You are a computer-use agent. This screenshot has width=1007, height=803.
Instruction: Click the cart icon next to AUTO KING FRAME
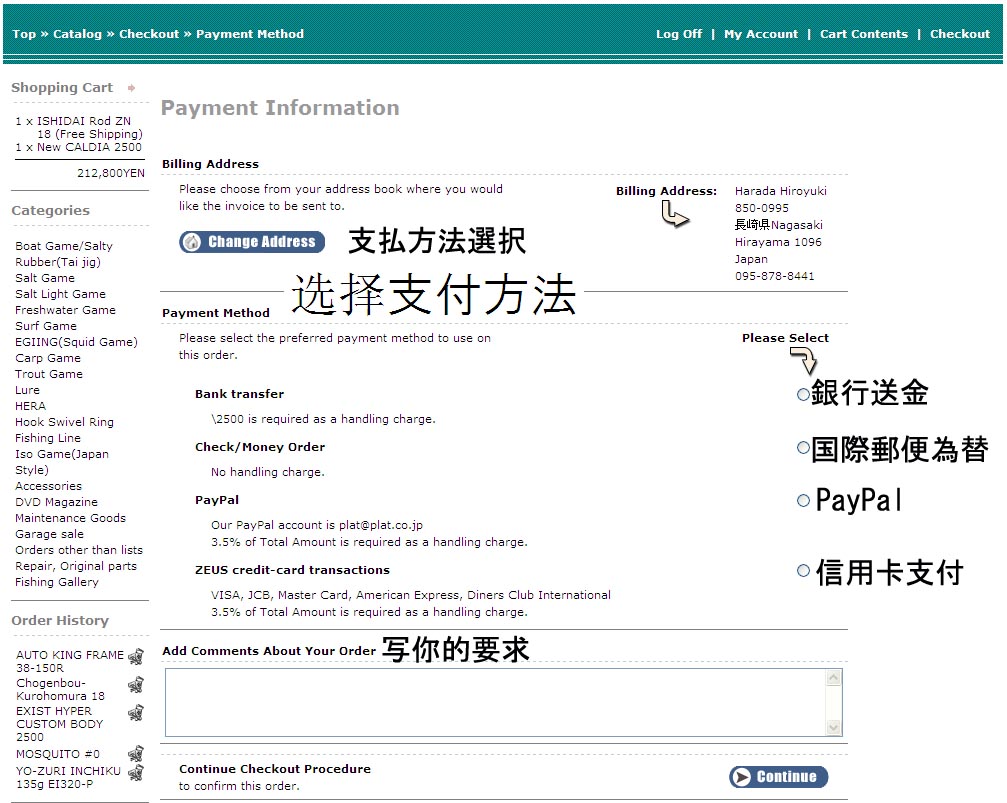136,657
